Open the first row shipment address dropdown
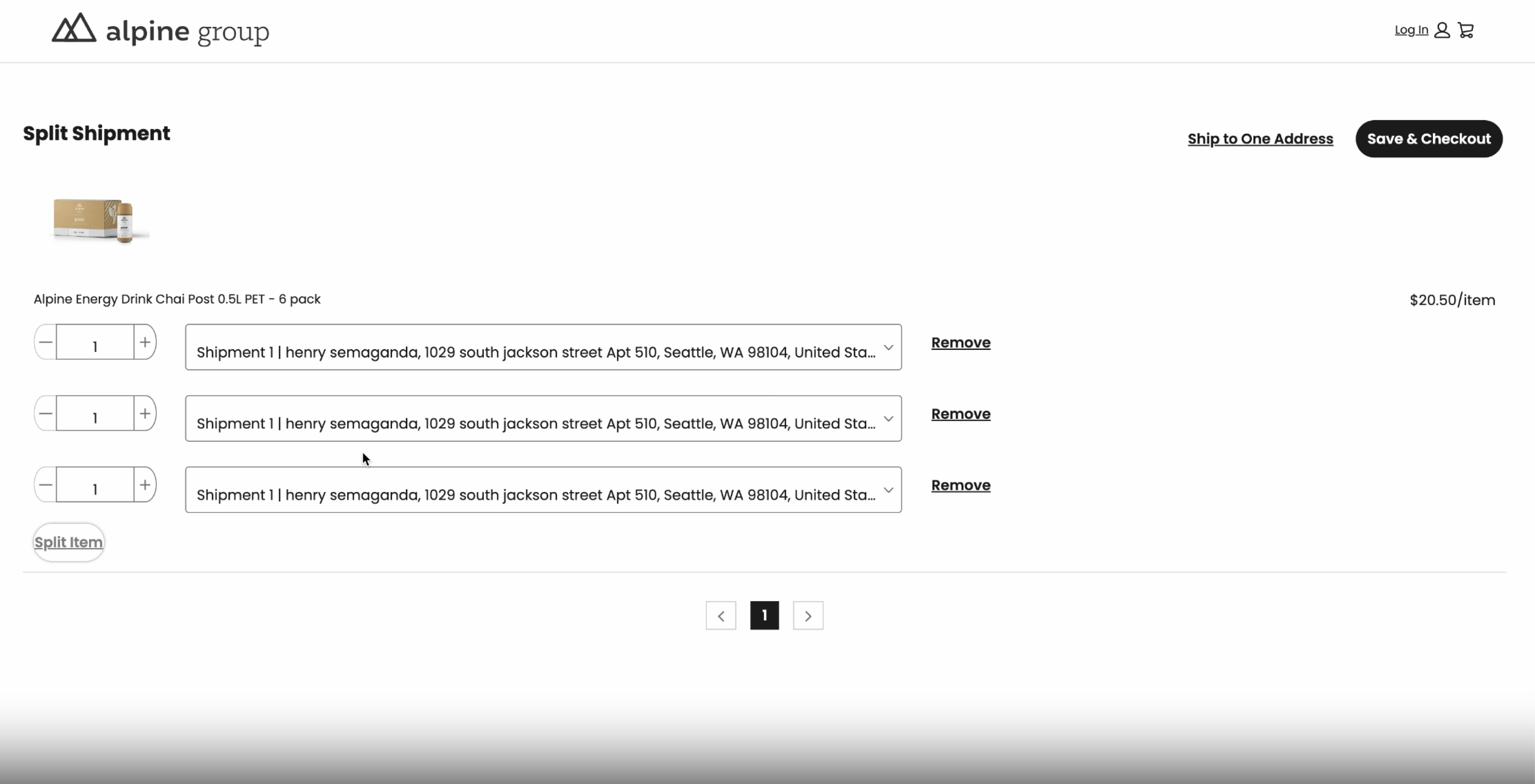 [543, 347]
